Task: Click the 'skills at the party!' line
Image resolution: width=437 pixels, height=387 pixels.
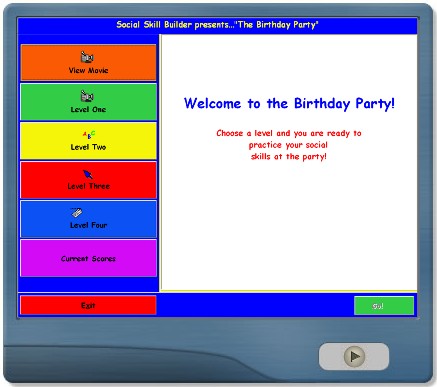Action: pyautogui.click(x=289, y=156)
